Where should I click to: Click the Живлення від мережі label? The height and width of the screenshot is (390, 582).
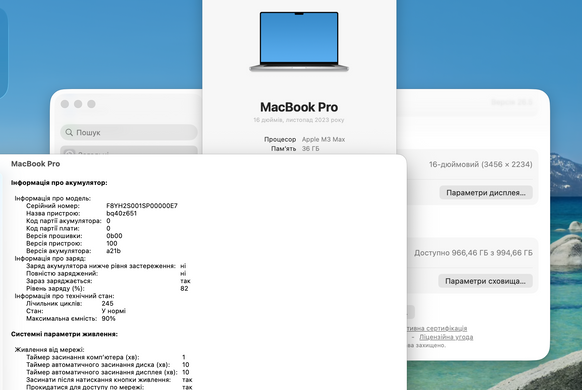click(x=49, y=349)
